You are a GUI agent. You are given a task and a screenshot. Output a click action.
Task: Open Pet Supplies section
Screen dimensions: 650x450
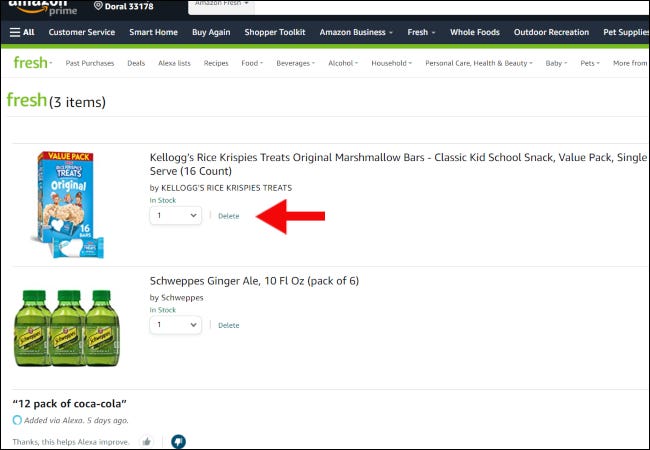point(626,32)
